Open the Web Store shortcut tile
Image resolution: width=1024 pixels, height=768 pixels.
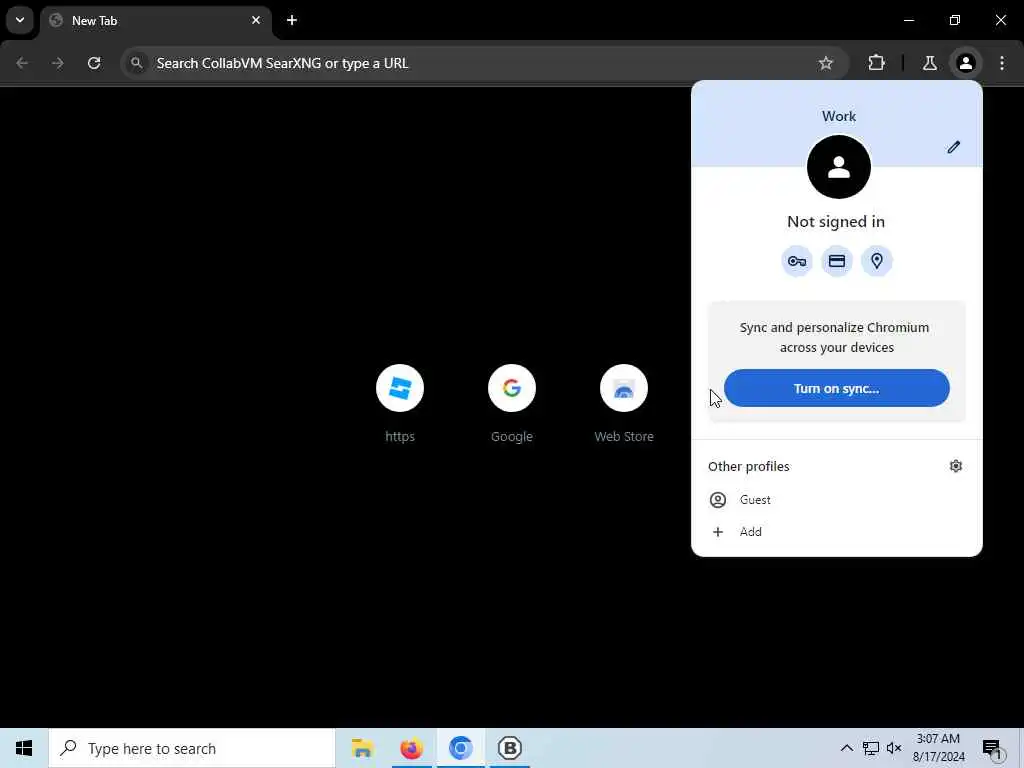pyautogui.click(x=624, y=405)
